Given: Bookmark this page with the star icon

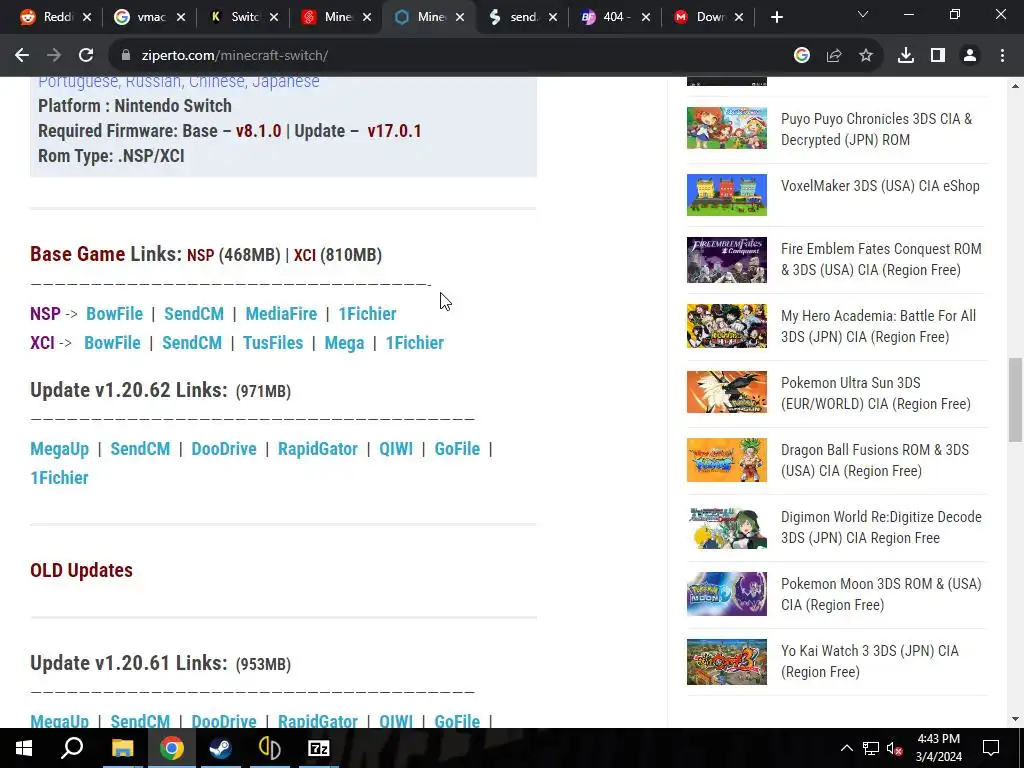Looking at the screenshot, I should tap(866, 56).
